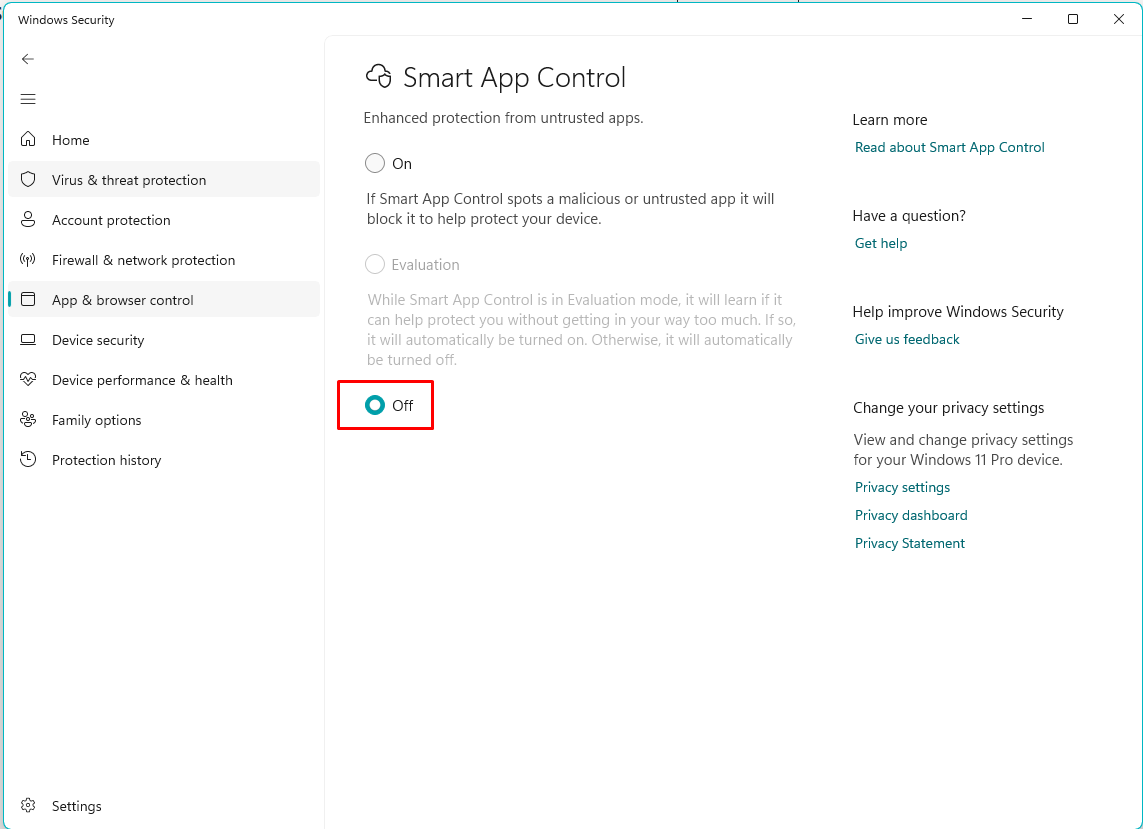Click the Virus & threat protection shield icon
The width and height of the screenshot is (1143, 829).
click(28, 179)
